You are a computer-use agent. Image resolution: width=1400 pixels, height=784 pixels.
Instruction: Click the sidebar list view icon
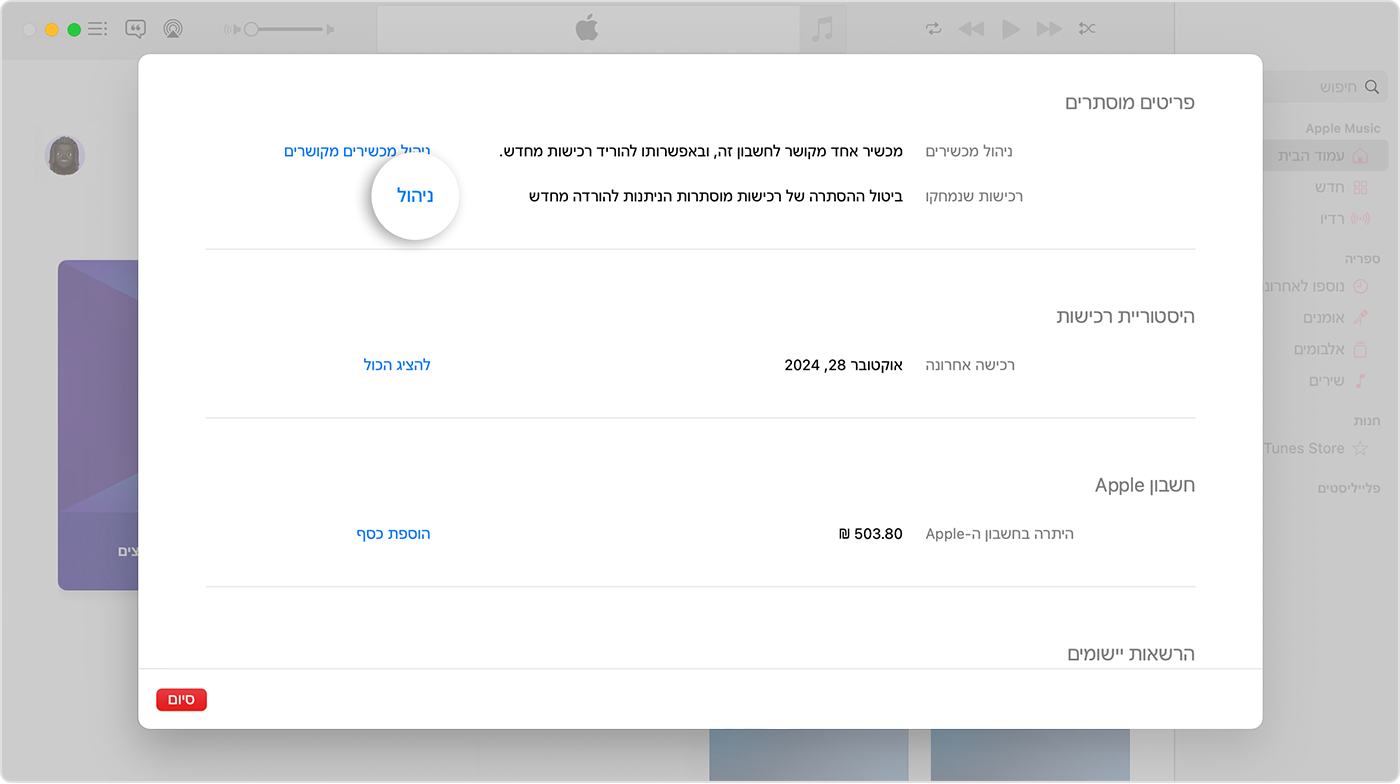click(97, 29)
